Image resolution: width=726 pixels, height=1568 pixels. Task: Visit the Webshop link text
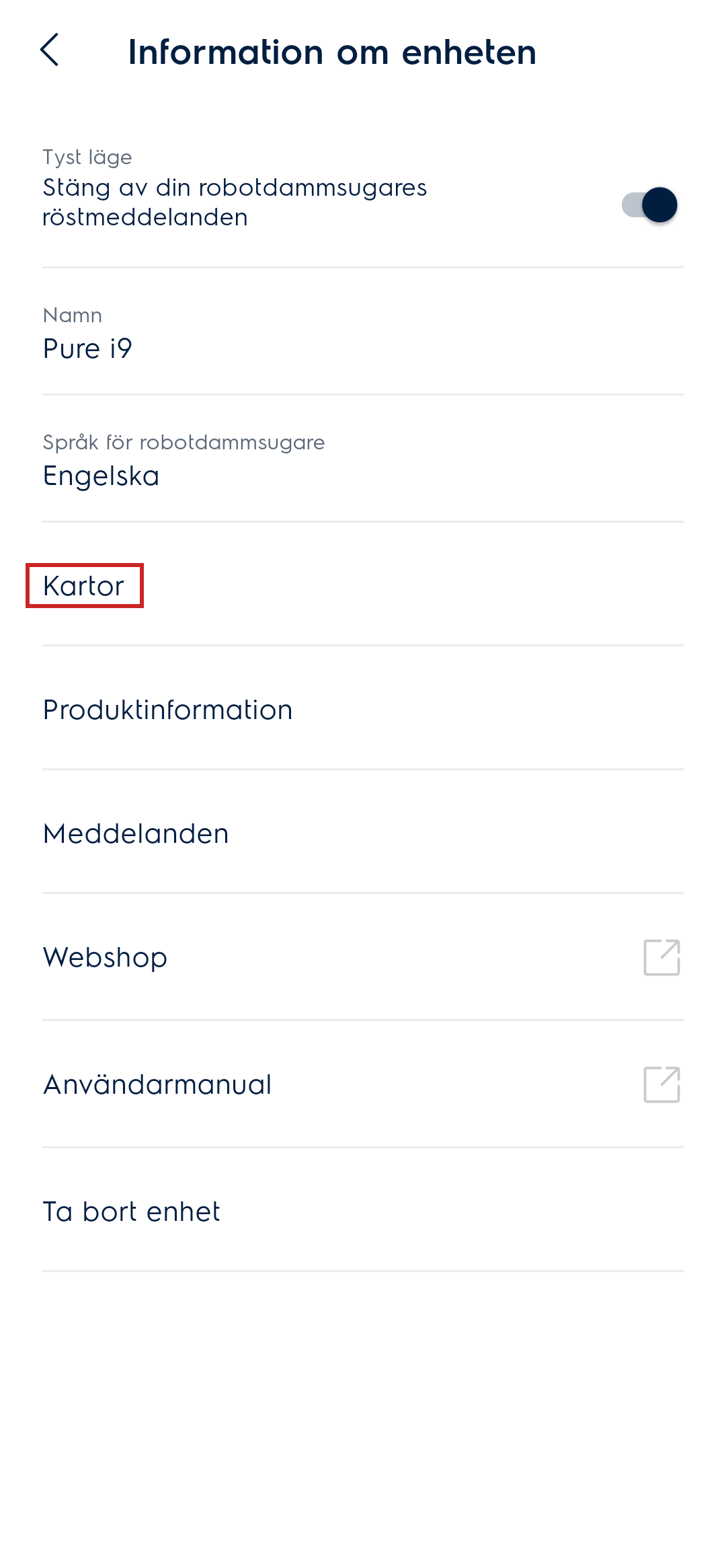[x=105, y=958]
